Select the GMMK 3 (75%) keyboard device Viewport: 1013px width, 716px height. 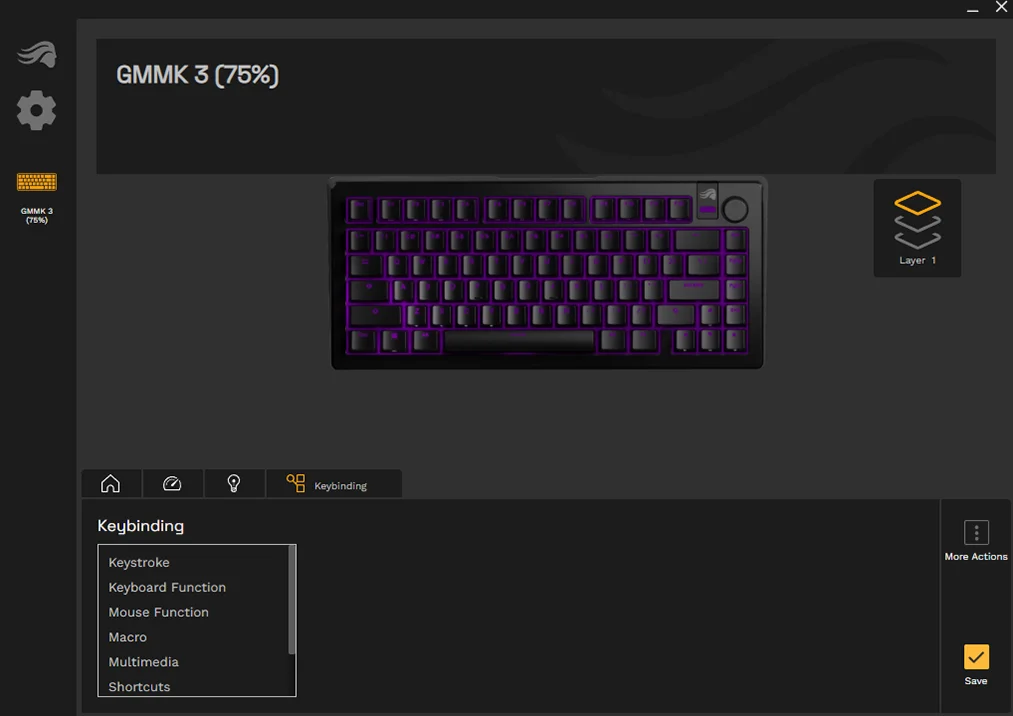pyautogui.click(x=37, y=196)
